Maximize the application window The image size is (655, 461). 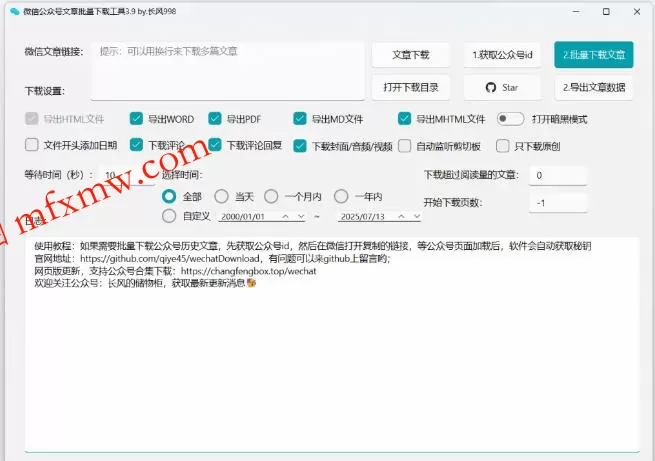606,12
